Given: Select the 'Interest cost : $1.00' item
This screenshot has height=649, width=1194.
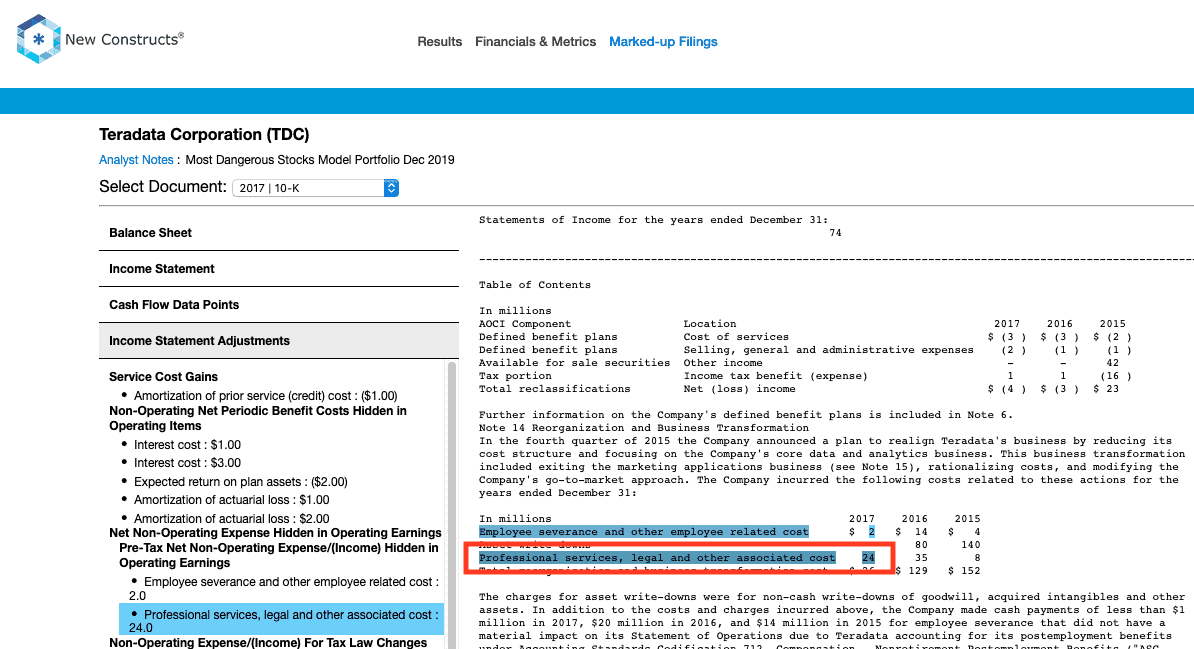Looking at the screenshot, I should click(187, 445).
